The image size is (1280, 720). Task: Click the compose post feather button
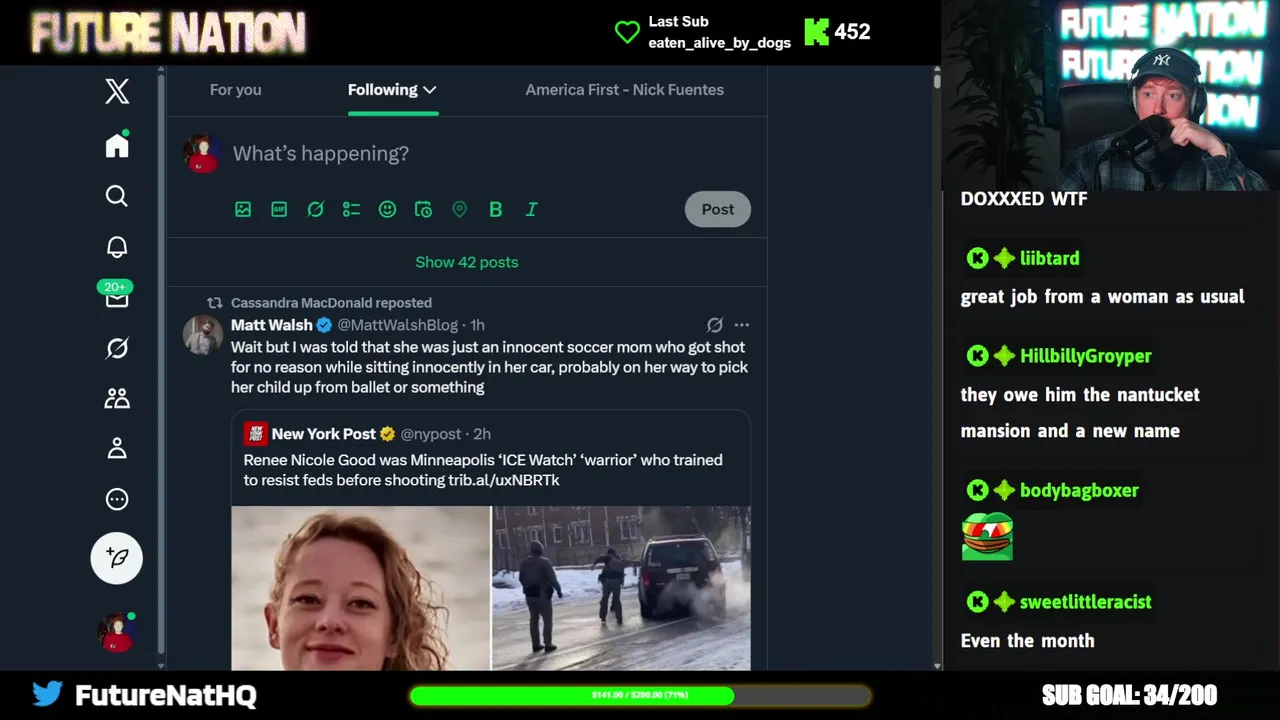tap(117, 558)
